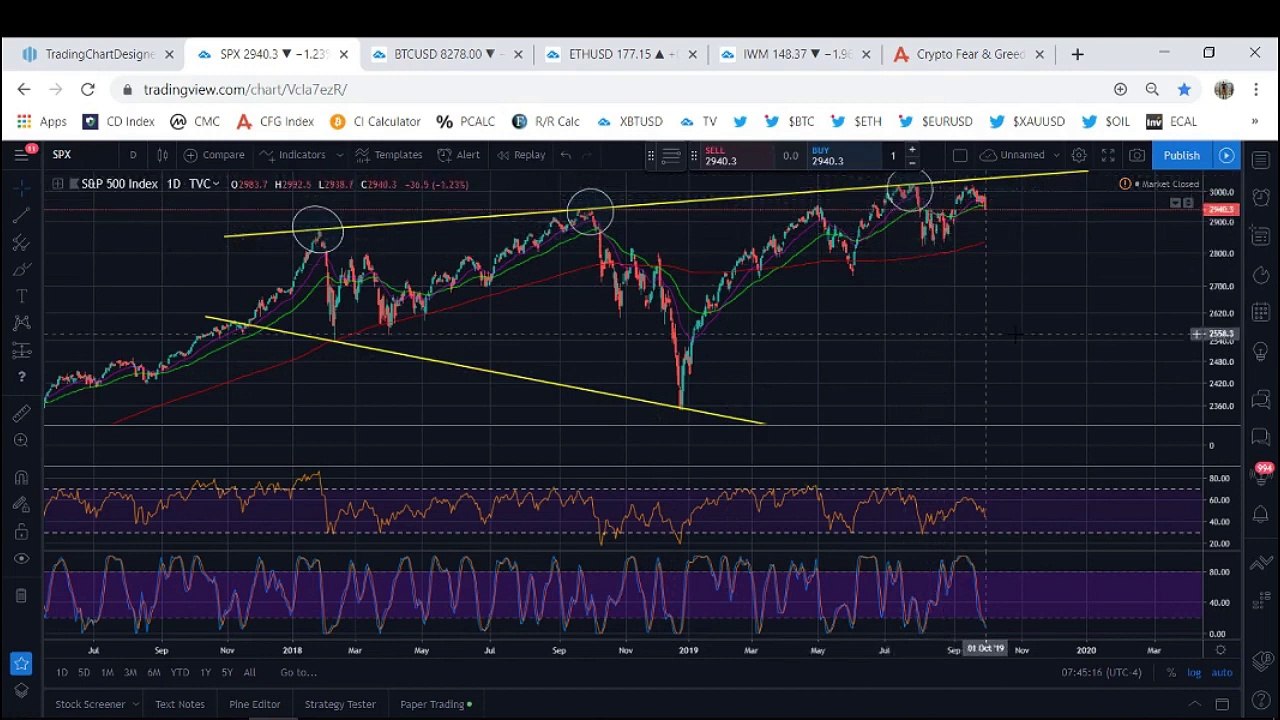Open the D interval dropdown

coord(133,155)
